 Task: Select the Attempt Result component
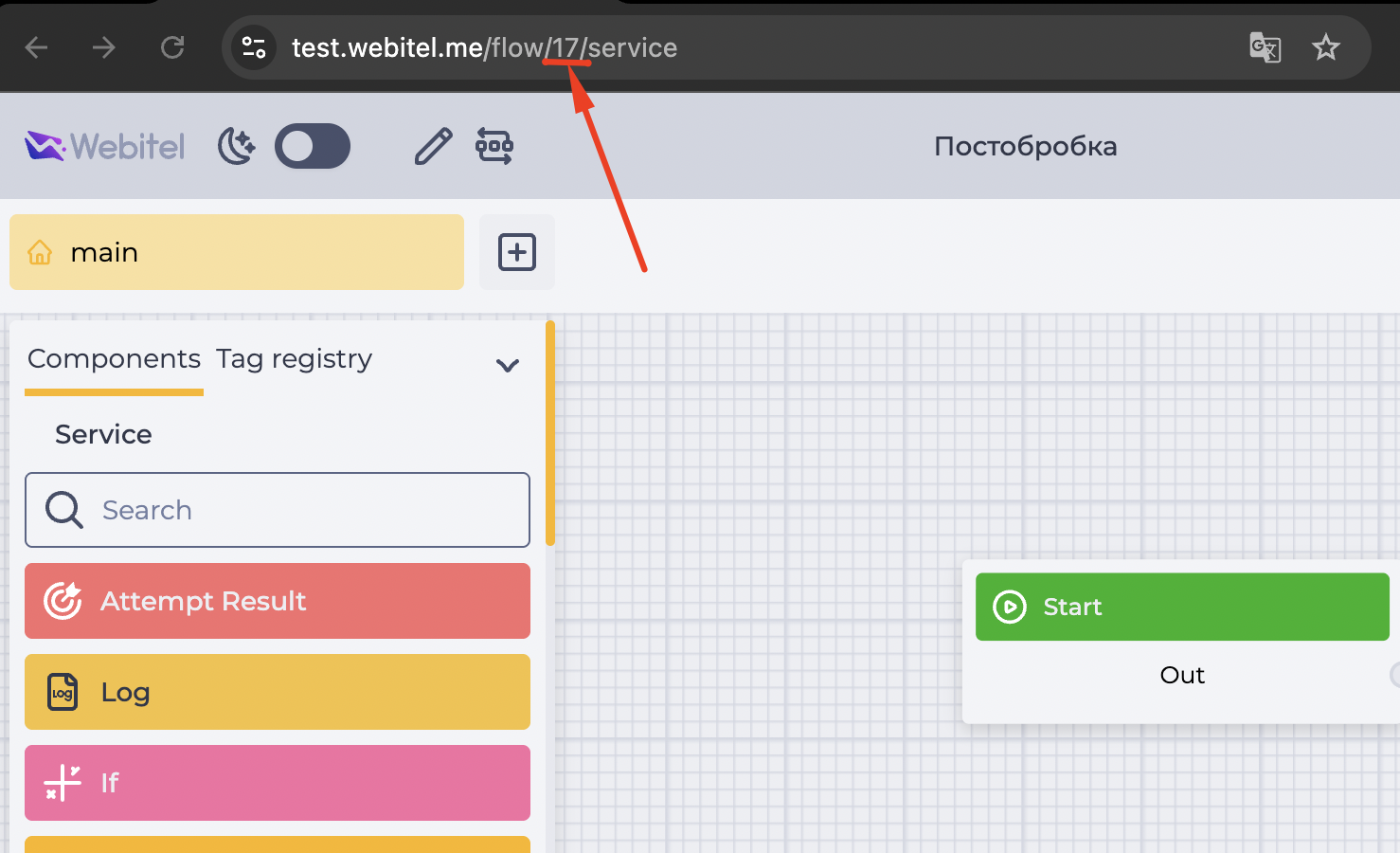(x=278, y=601)
